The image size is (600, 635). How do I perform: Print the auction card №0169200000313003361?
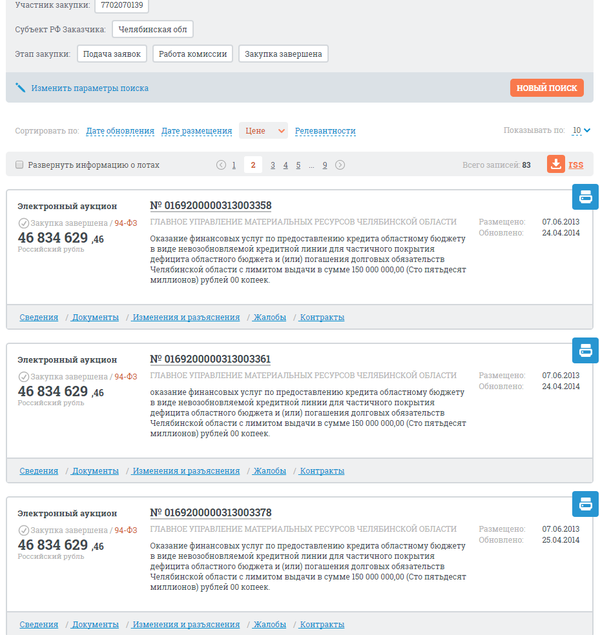click(x=584, y=350)
